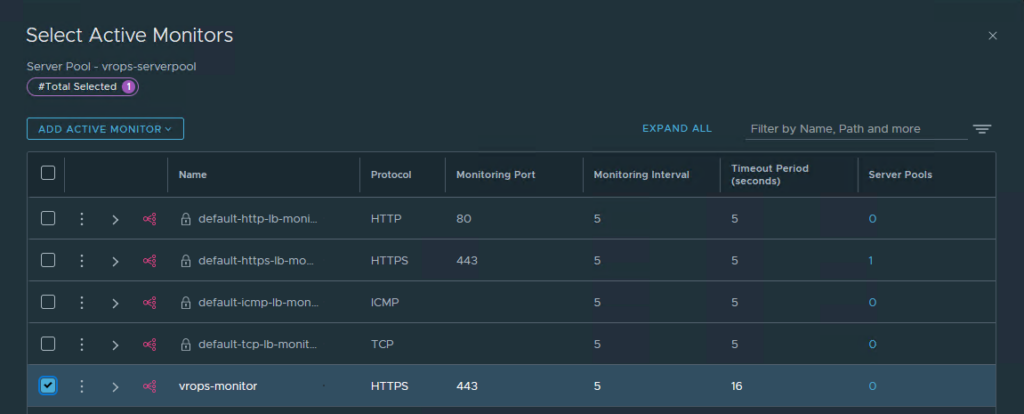The height and width of the screenshot is (414, 1024).
Task: Open three-dot menu for default-http-lb-monitor row
Action: click(x=82, y=219)
